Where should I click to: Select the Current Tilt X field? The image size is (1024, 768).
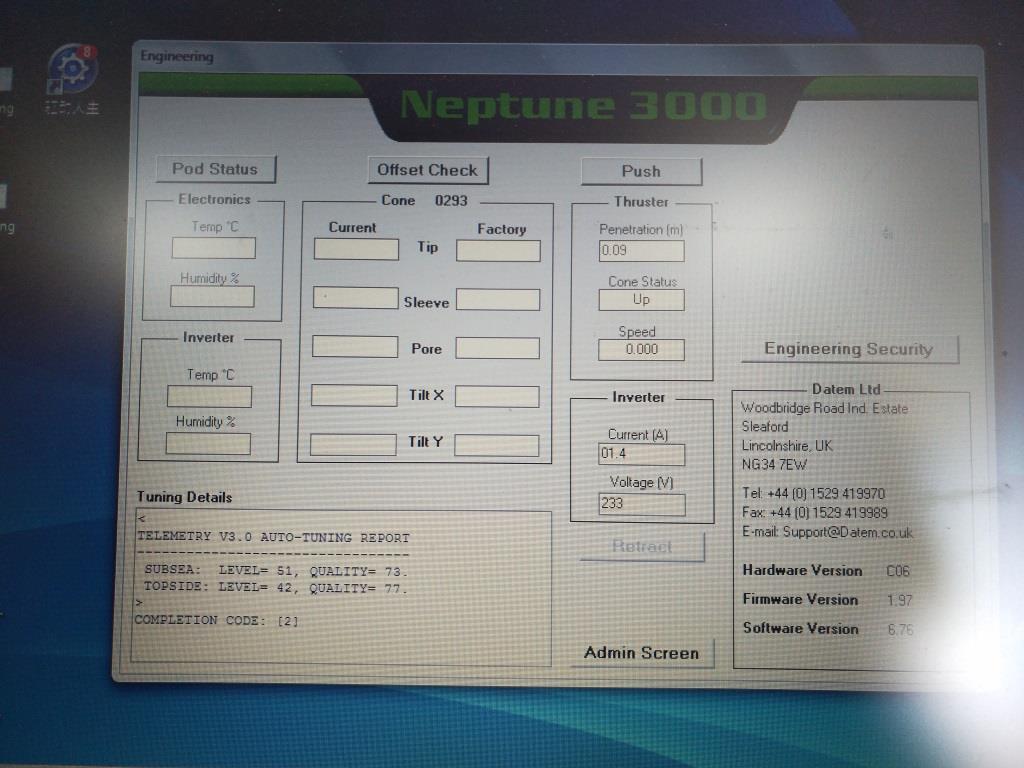353,395
